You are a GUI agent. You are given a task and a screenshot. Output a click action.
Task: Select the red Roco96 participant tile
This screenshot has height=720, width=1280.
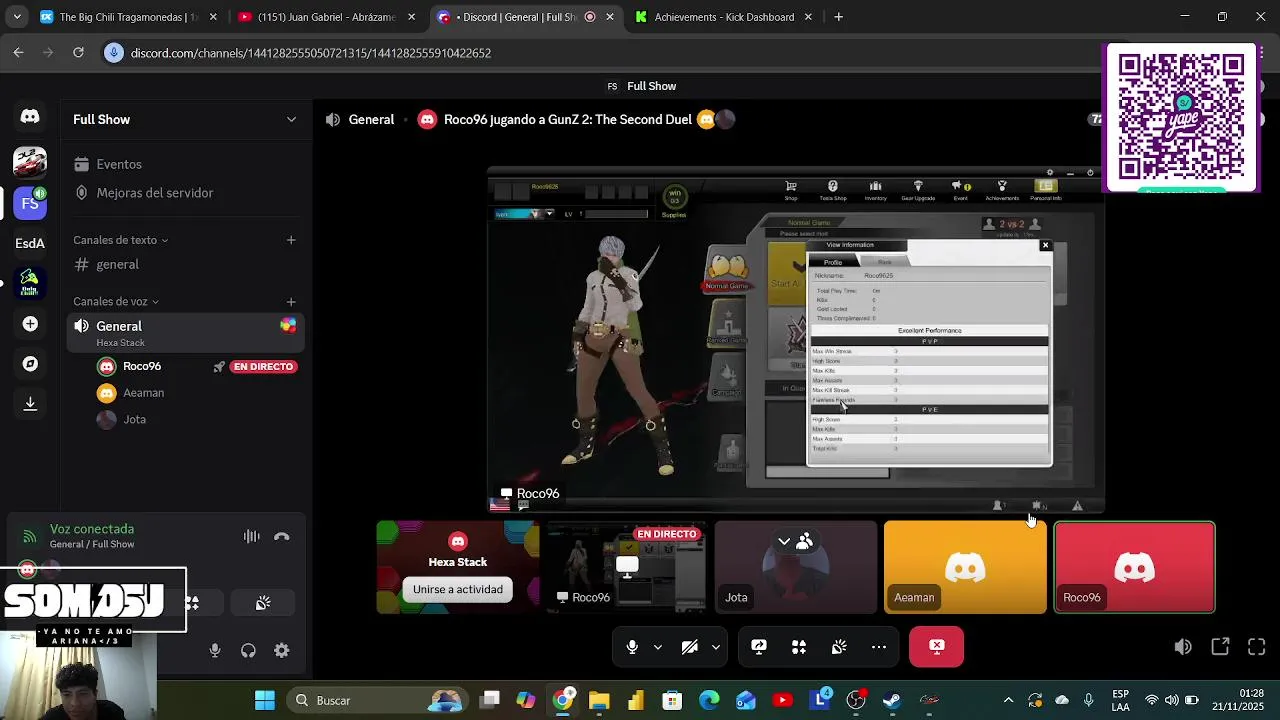tap(1134, 567)
